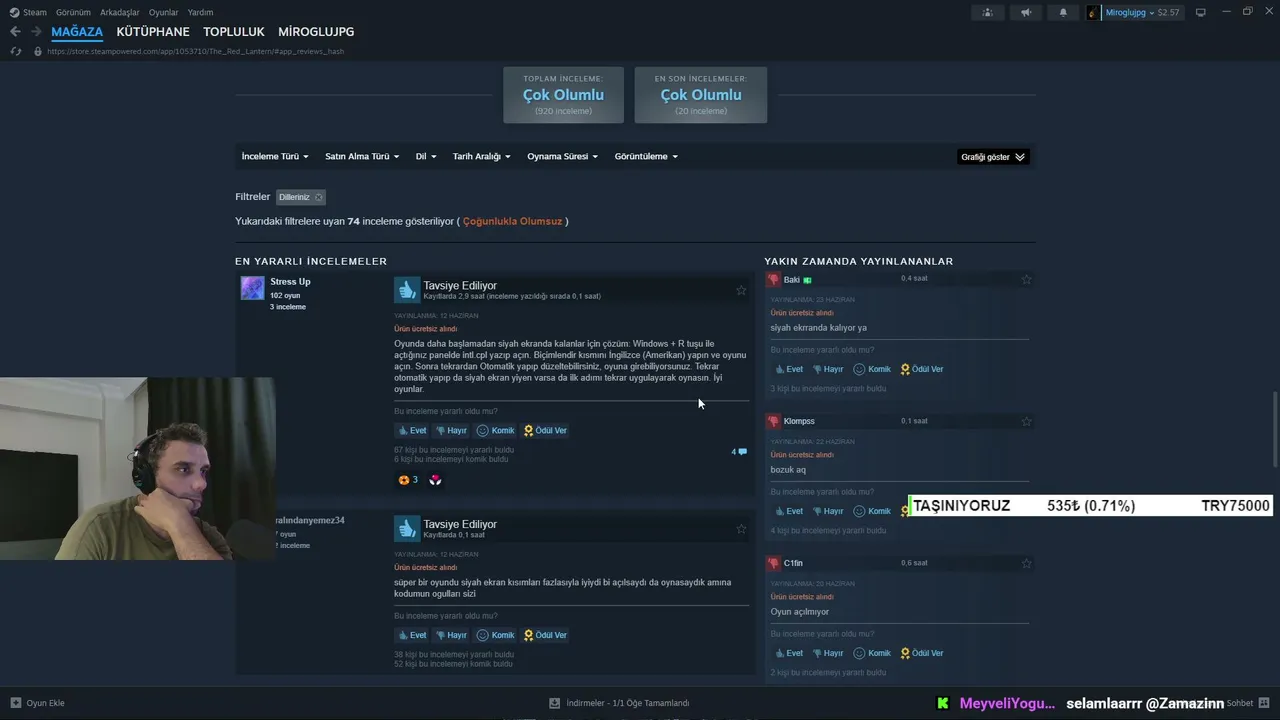
Task: Mark Klompss's review as Komik
Action: (872, 511)
